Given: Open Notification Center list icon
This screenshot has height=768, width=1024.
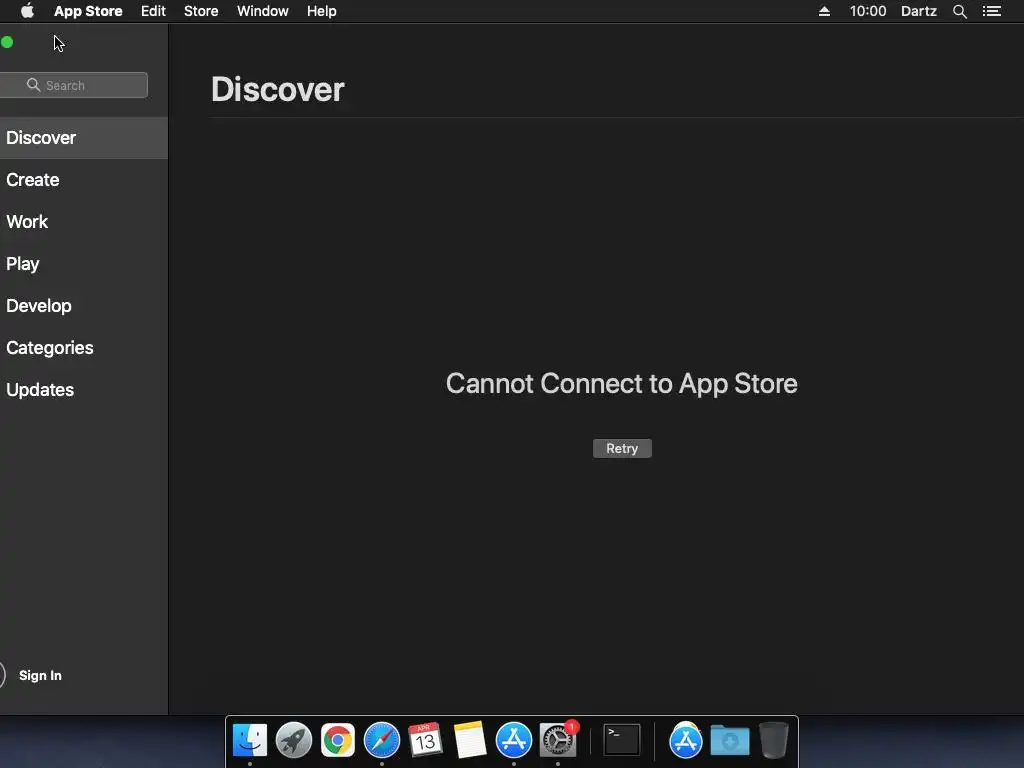Looking at the screenshot, I should pos(992,11).
